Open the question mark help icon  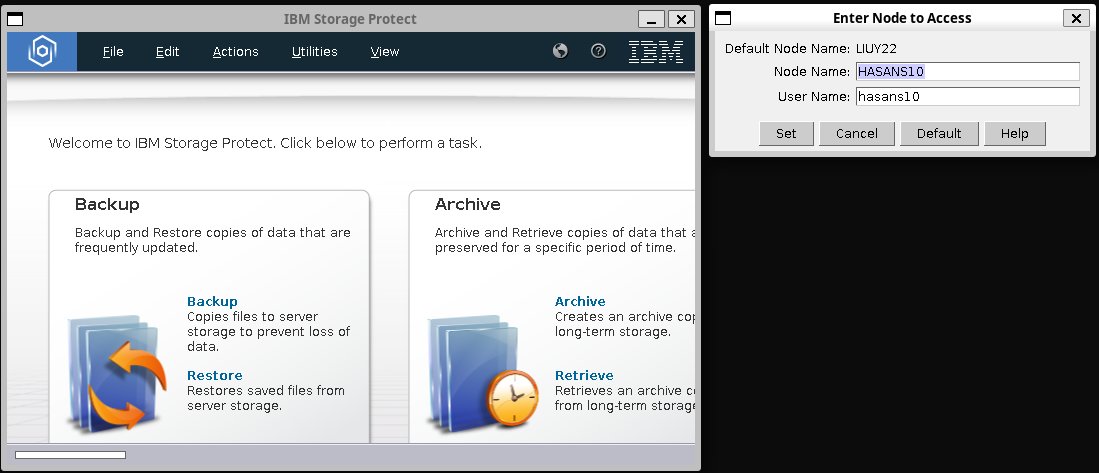point(598,50)
